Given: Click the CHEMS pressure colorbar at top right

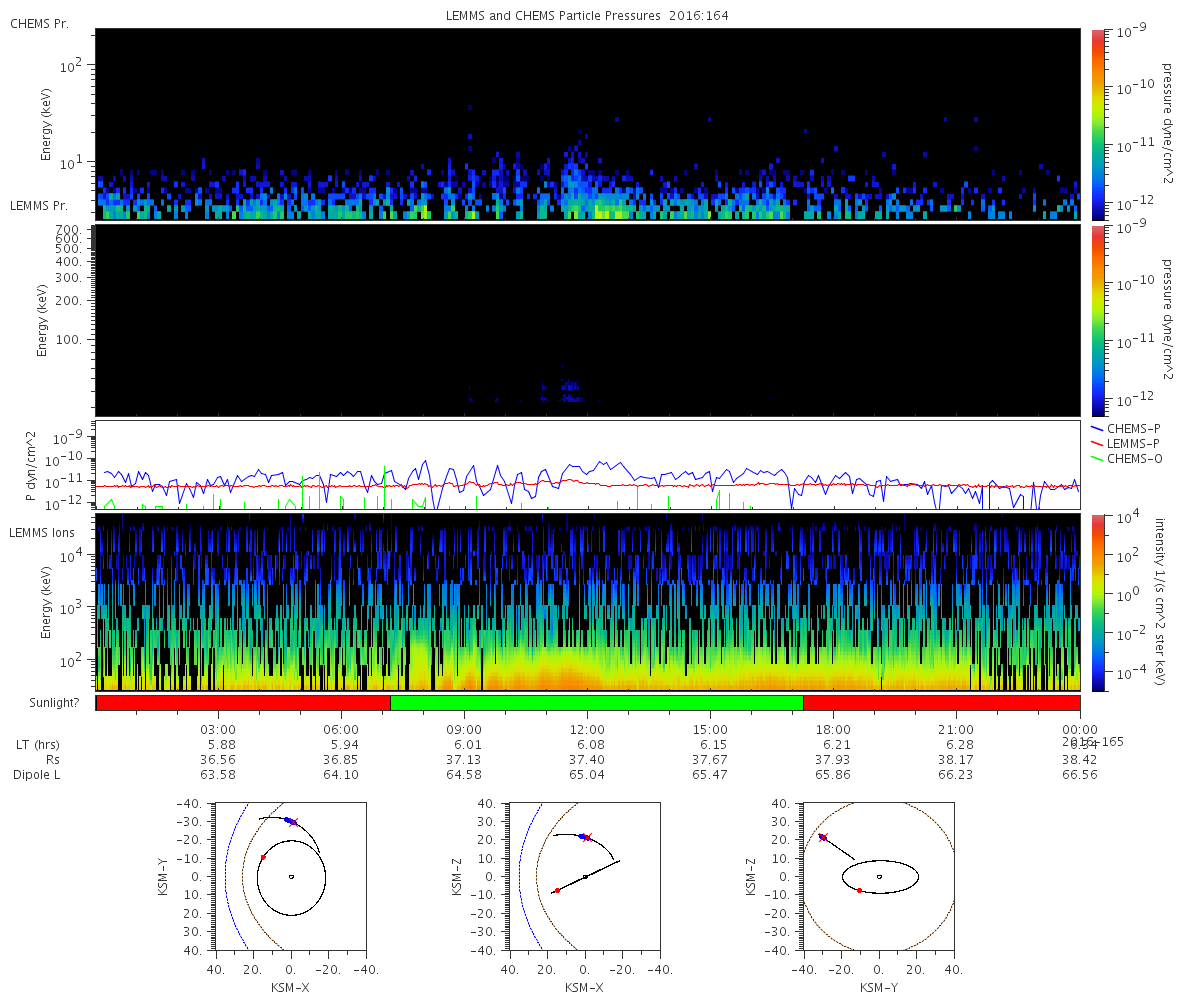Looking at the screenshot, I should tap(1097, 124).
